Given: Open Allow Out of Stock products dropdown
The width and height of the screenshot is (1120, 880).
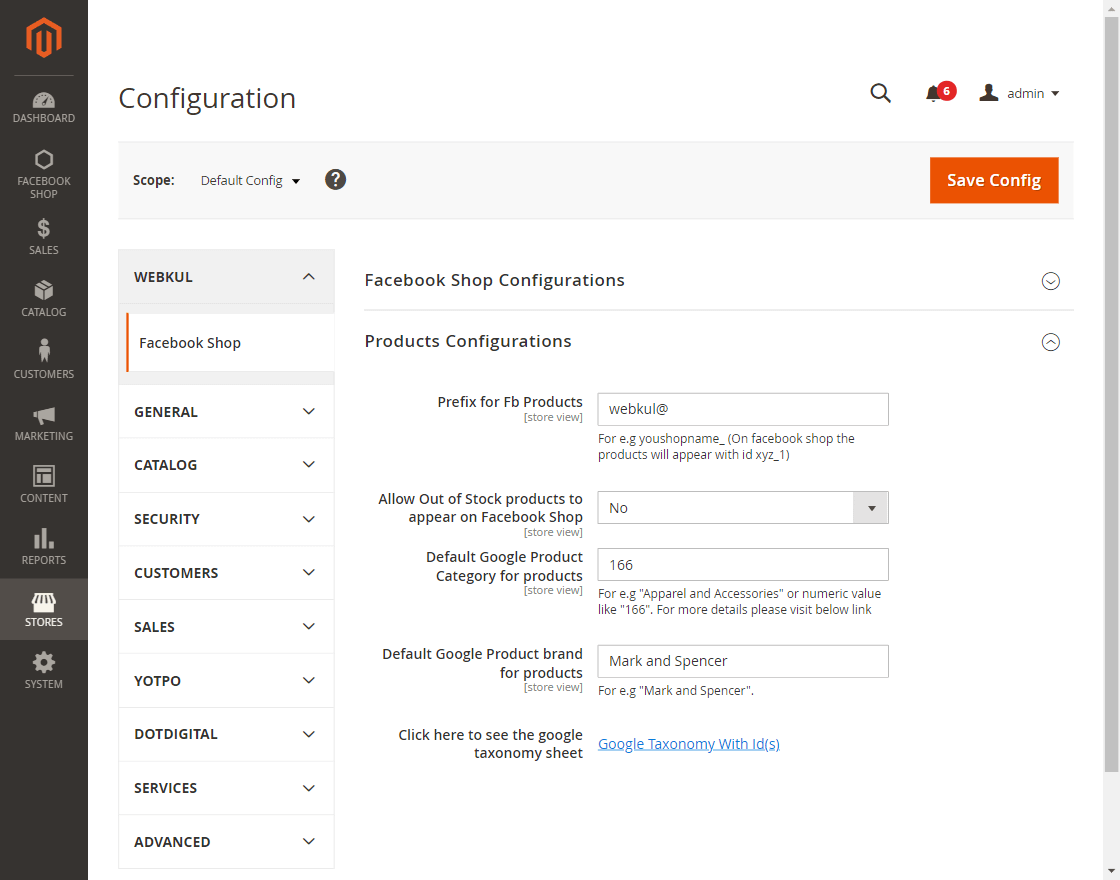Looking at the screenshot, I should pyautogui.click(x=743, y=508).
